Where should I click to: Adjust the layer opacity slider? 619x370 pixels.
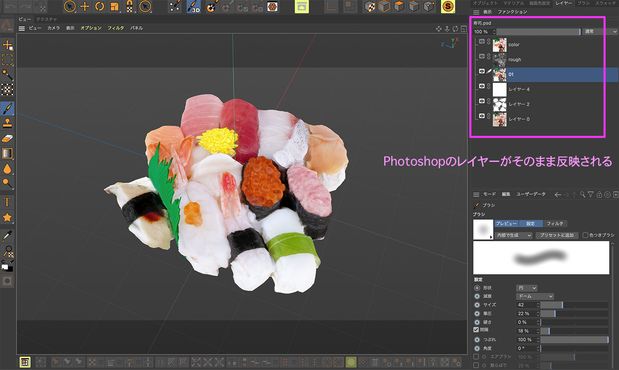coord(538,31)
